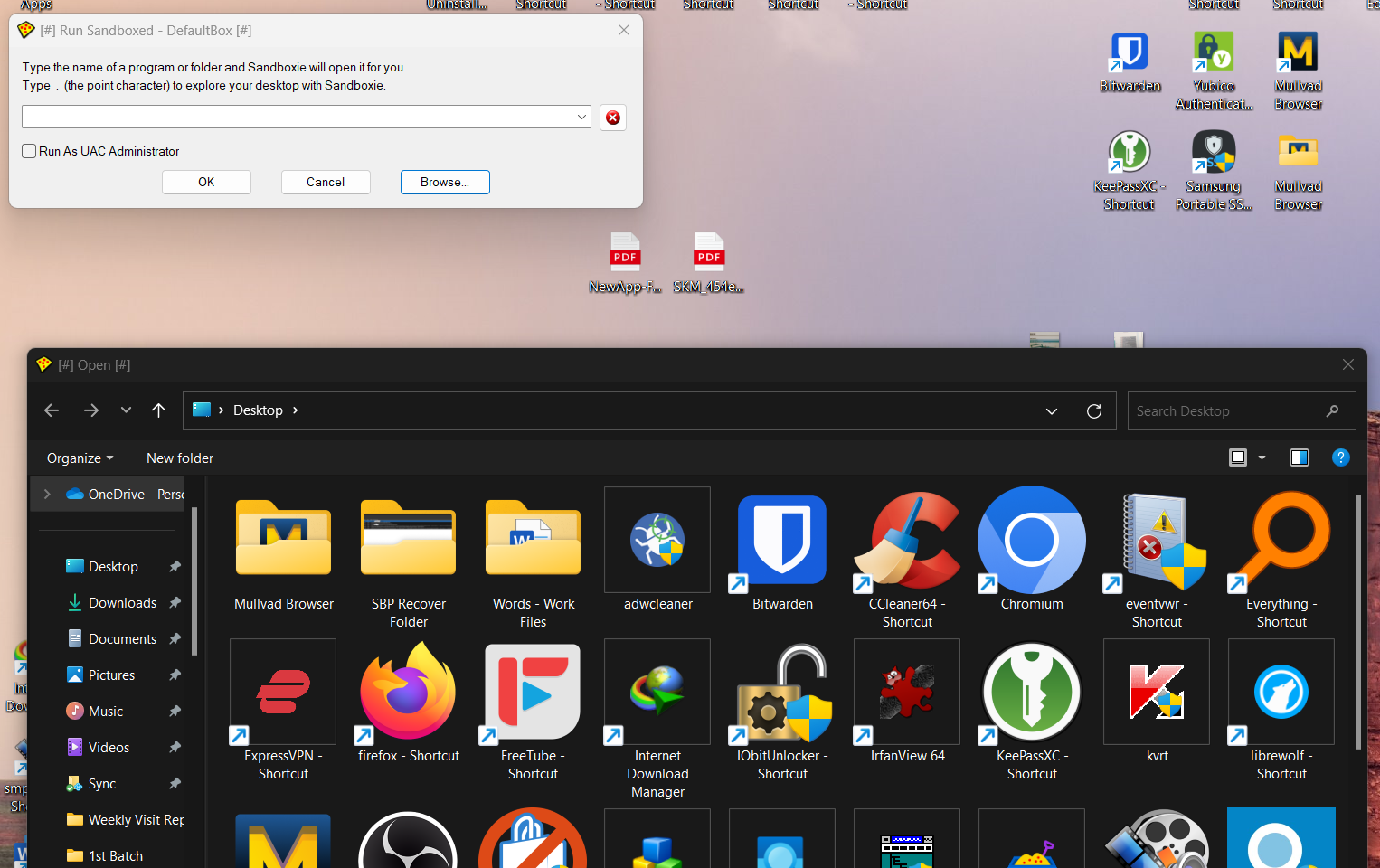Click the Samsung Portable SSD desktop icon
The height and width of the screenshot is (868, 1380).
click(x=1214, y=171)
